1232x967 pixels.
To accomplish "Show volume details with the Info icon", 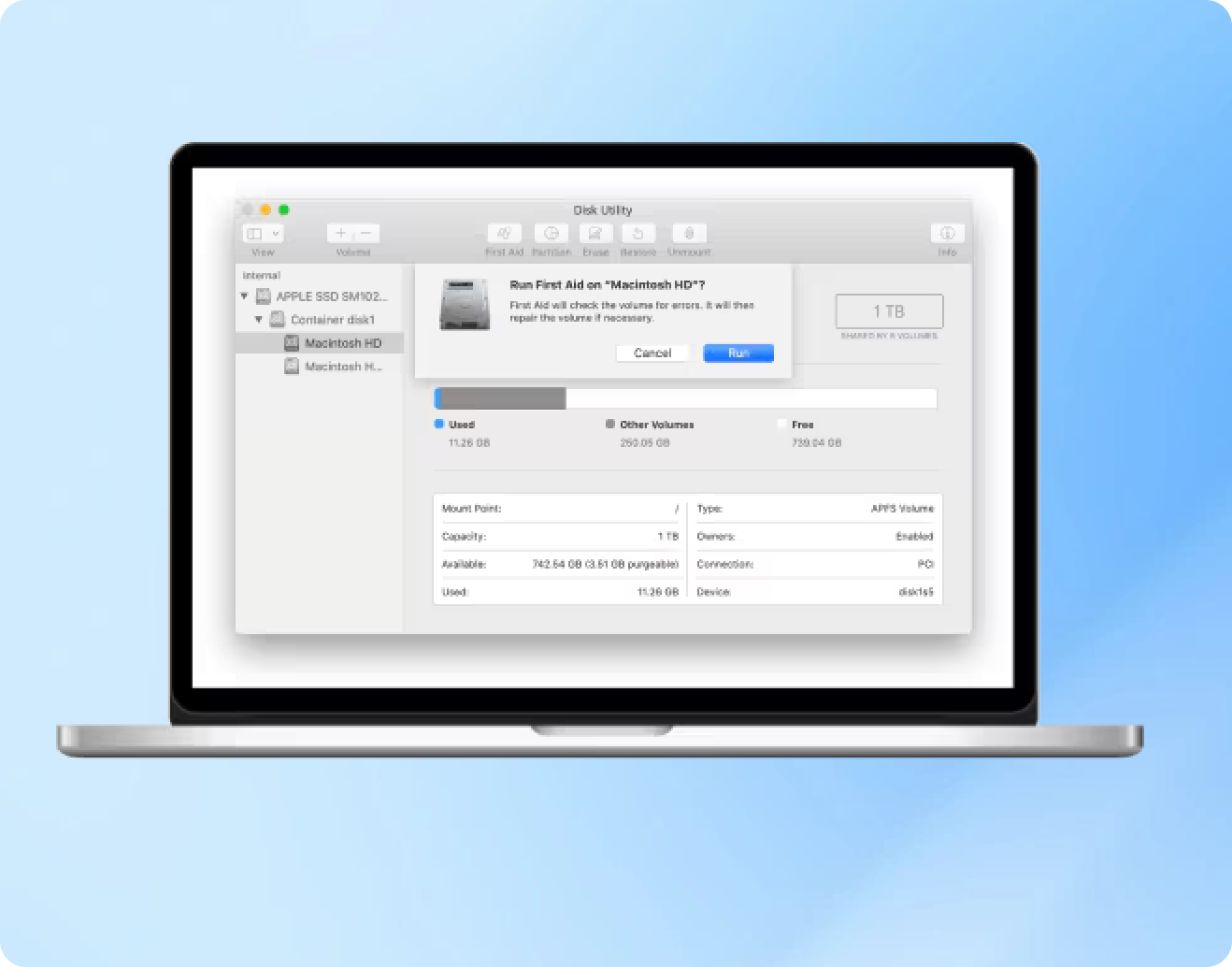I will (947, 234).
